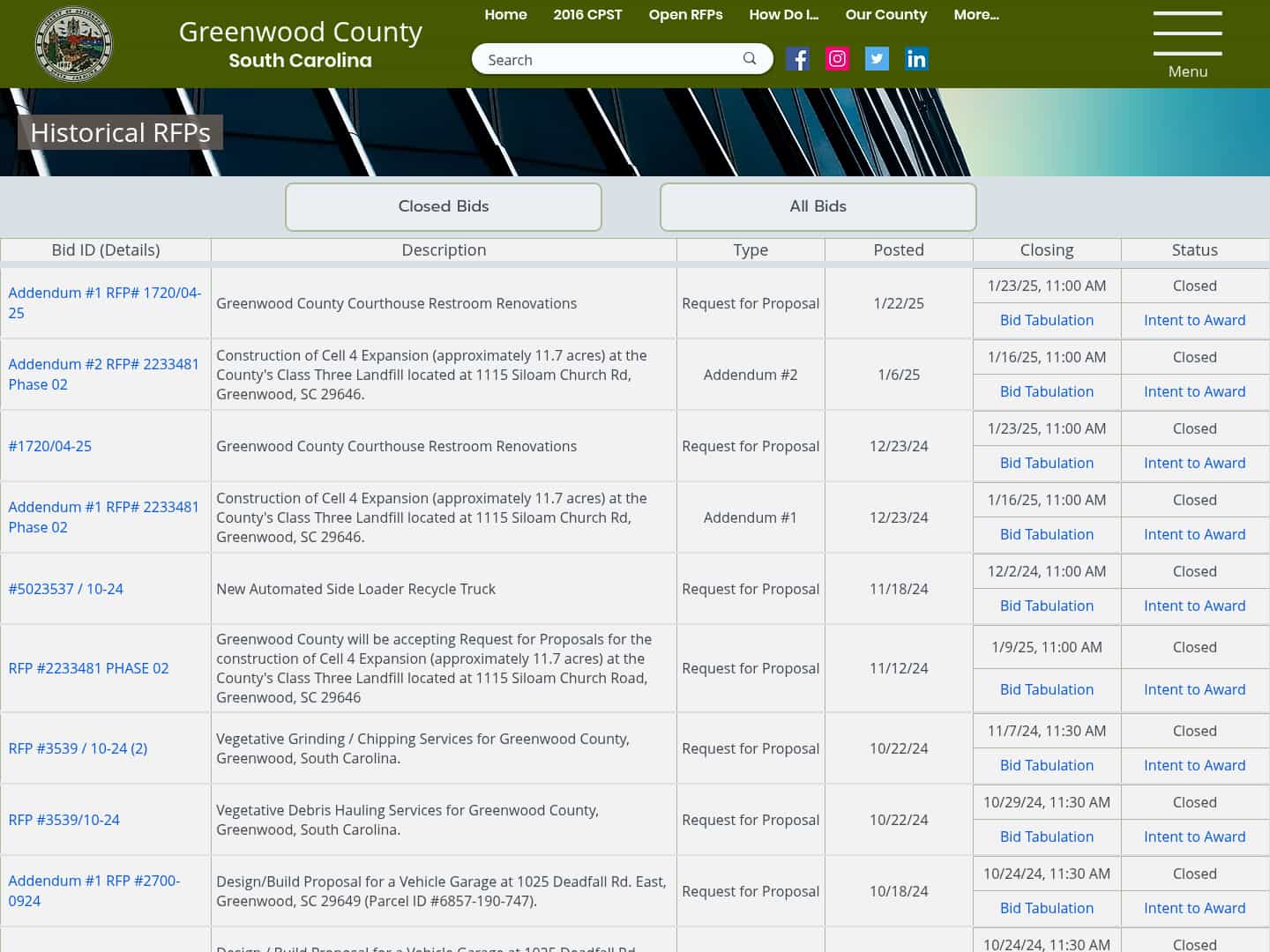Image resolution: width=1270 pixels, height=952 pixels.
Task: Open the 2016 CPST page
Action: tap(587, 14)
